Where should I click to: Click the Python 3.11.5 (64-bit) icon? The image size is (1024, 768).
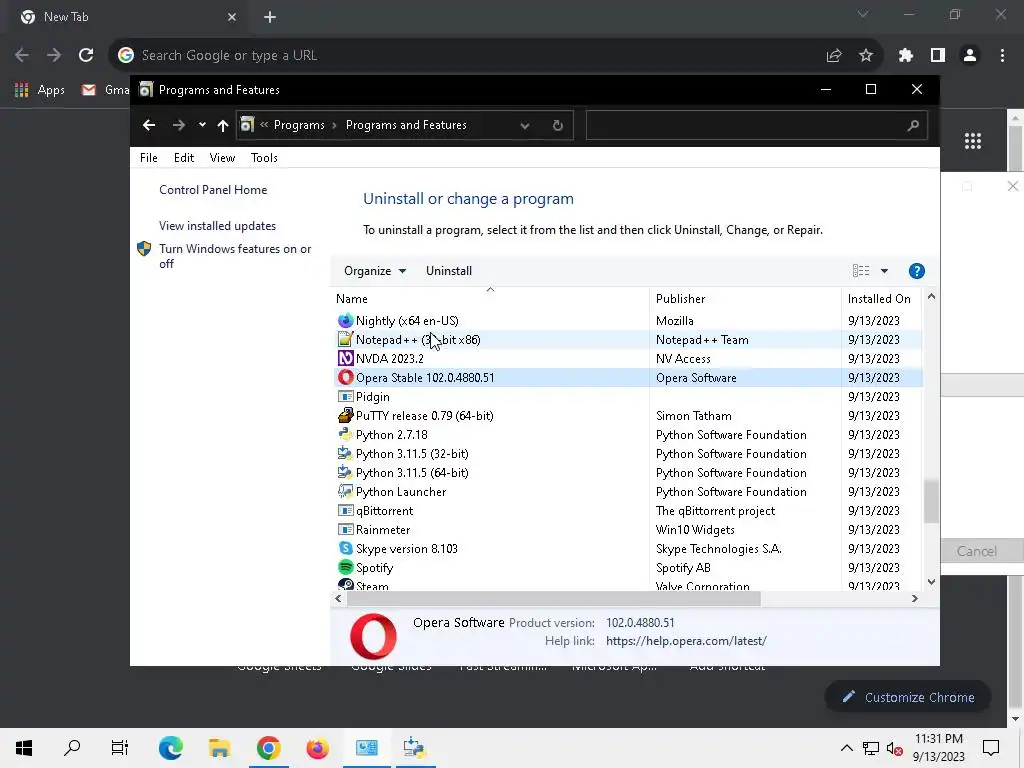tap(345, 472)
